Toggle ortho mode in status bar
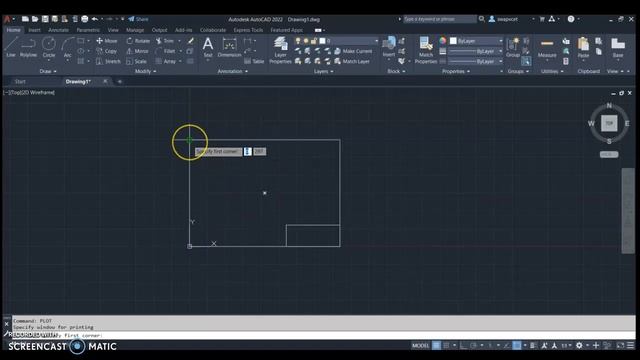This screenshot has width=640, height=360. (x=463, y=345)
